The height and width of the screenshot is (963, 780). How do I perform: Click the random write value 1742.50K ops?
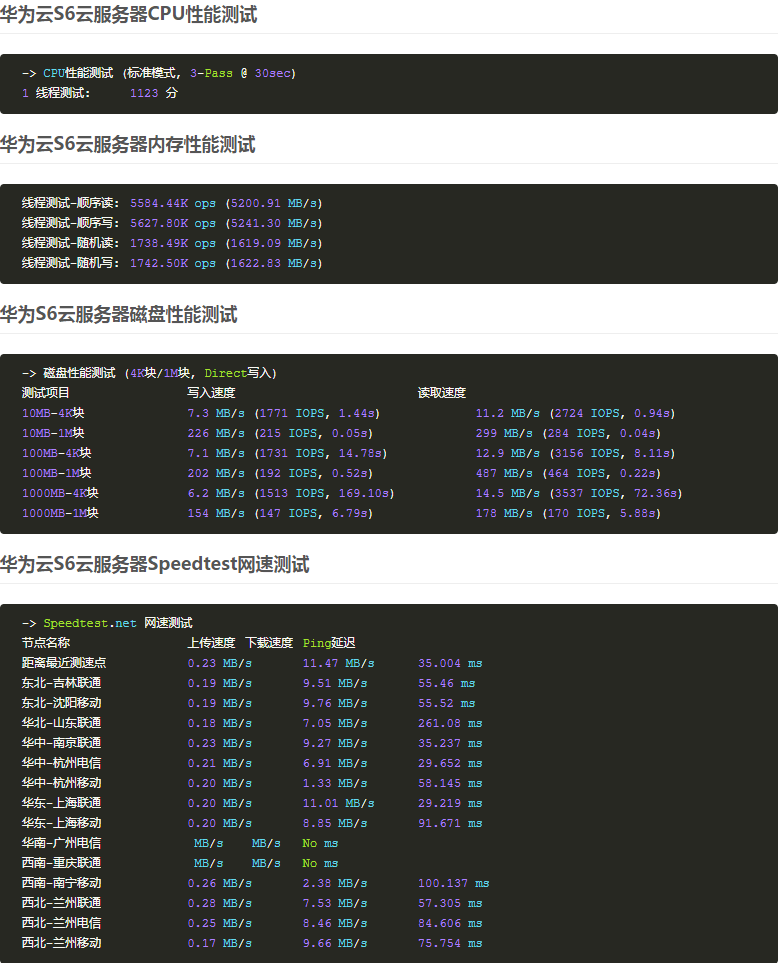173,263
